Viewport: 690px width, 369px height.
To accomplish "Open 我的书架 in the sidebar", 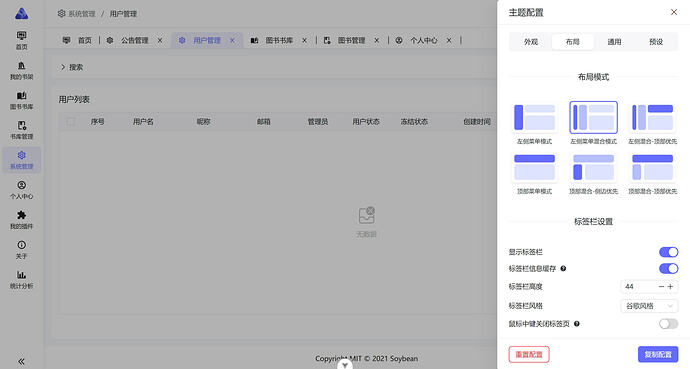I will point(22,70).
